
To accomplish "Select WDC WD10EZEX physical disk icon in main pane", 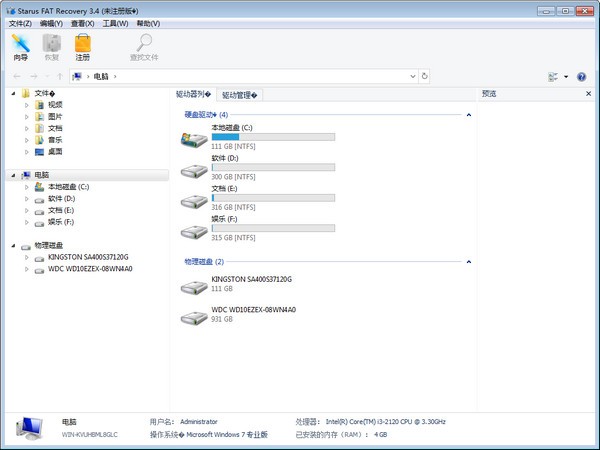I will click(x=194, y=317).
